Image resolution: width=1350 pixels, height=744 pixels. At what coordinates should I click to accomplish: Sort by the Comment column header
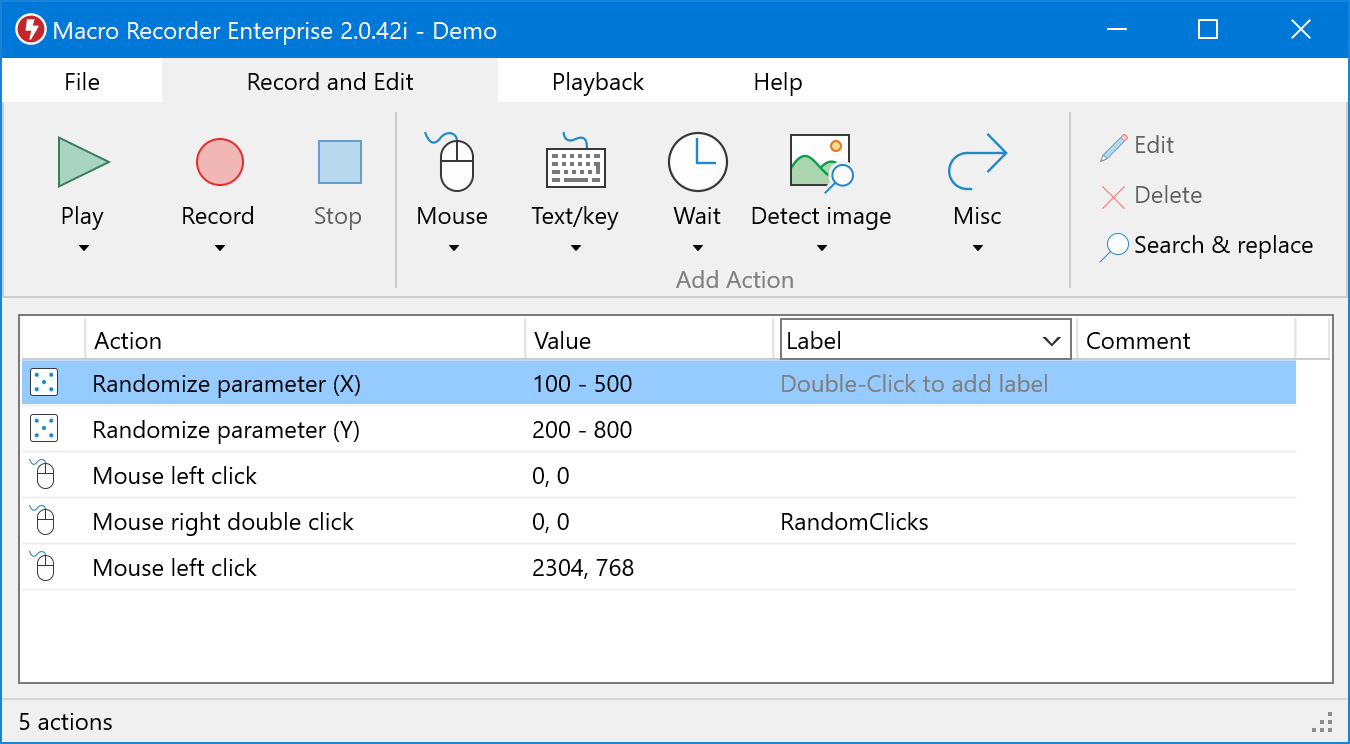pyautogui.click(x=1138, y=341)
